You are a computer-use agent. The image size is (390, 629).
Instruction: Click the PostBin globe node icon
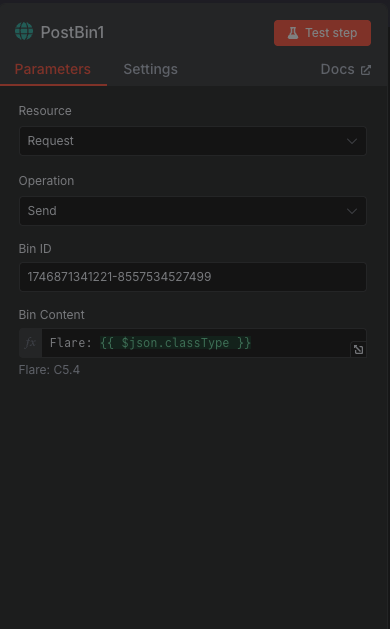[24, 31]
